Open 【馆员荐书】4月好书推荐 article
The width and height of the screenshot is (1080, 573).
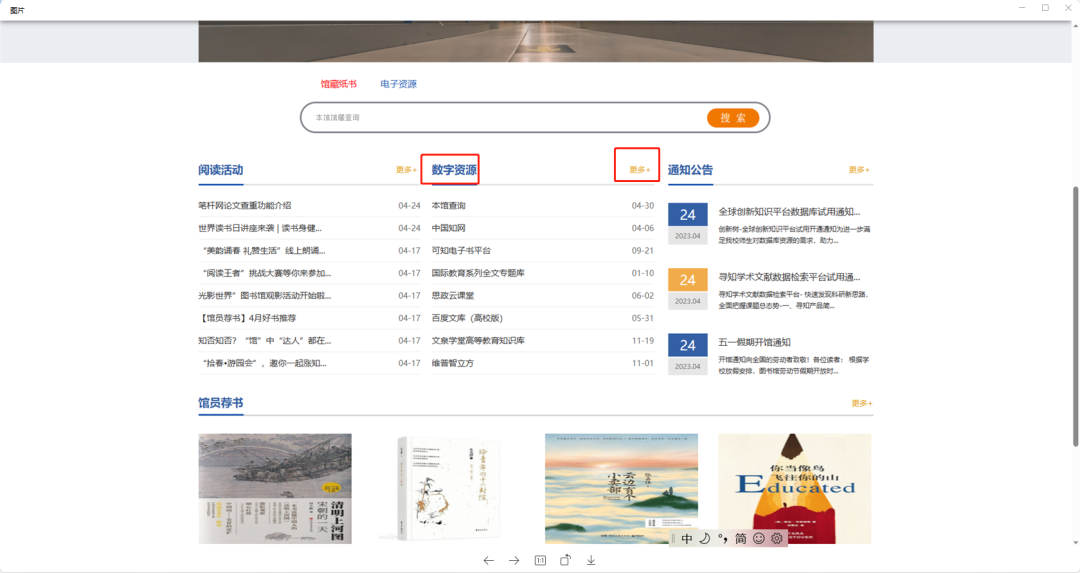[247, 318]
